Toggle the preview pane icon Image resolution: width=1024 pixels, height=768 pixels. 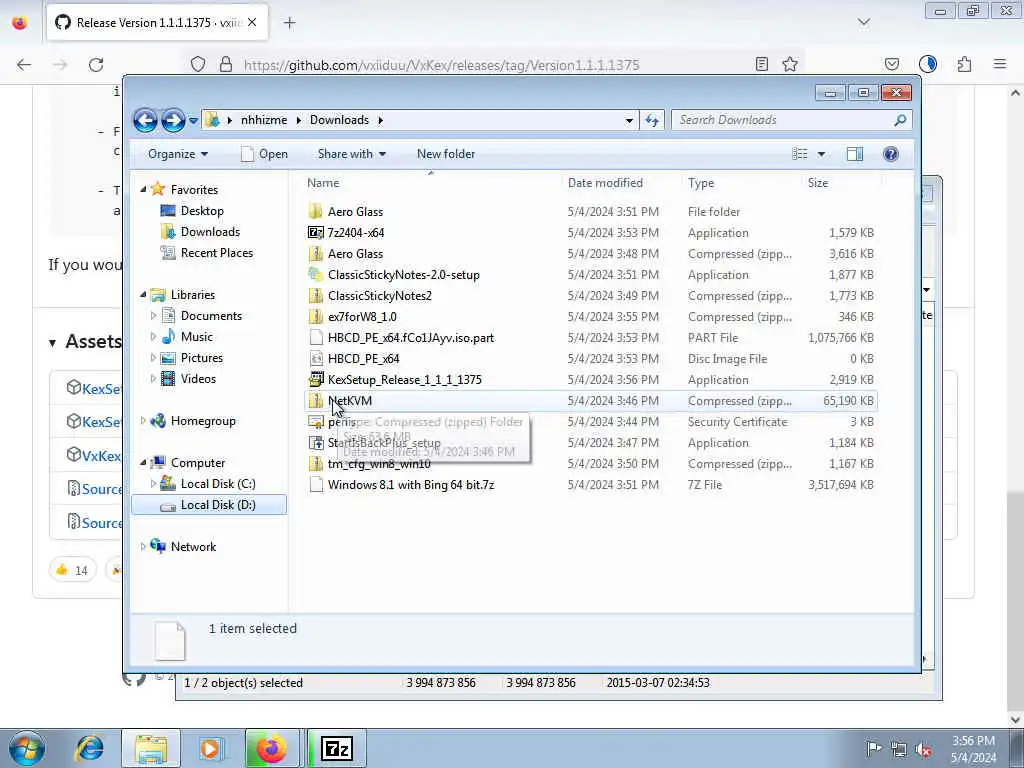(x=855, y=154)
